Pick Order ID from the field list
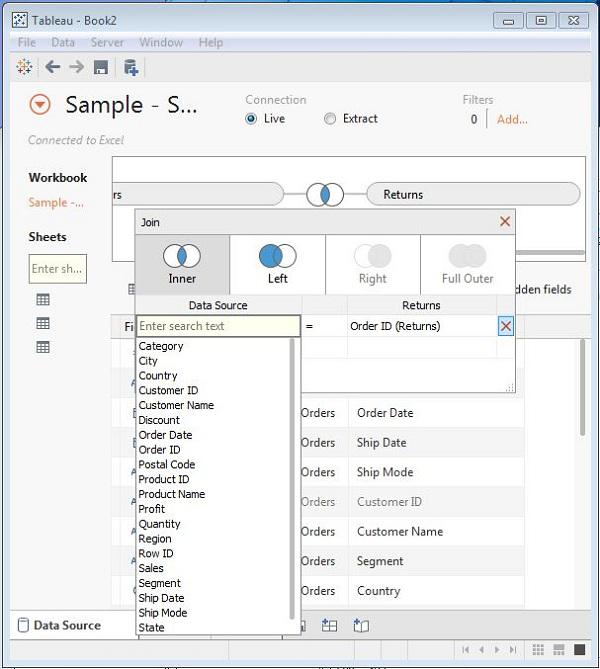This screenshot has height=669, width=600. (x=160, y=450)
